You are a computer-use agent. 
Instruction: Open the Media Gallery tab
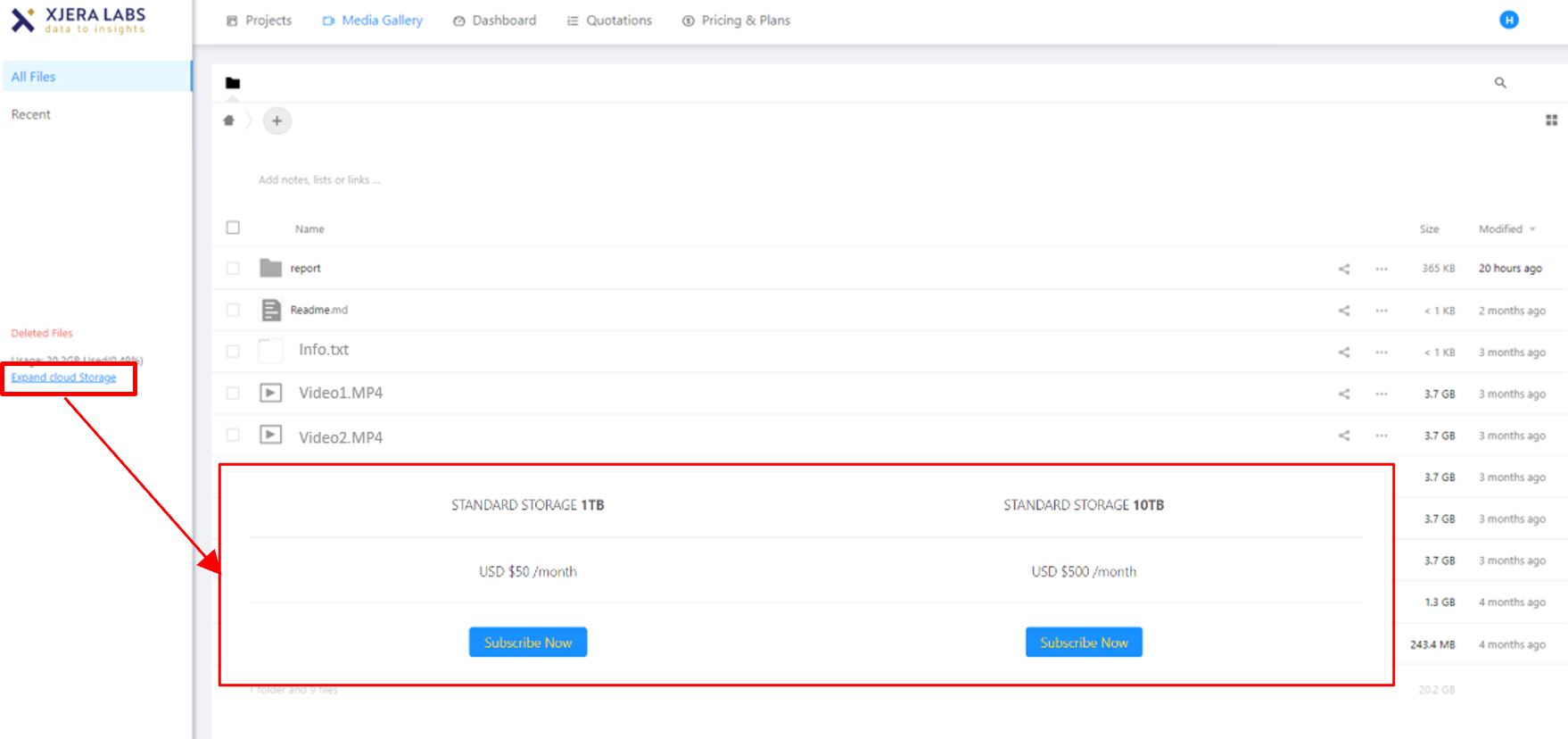tap(373, 21)
